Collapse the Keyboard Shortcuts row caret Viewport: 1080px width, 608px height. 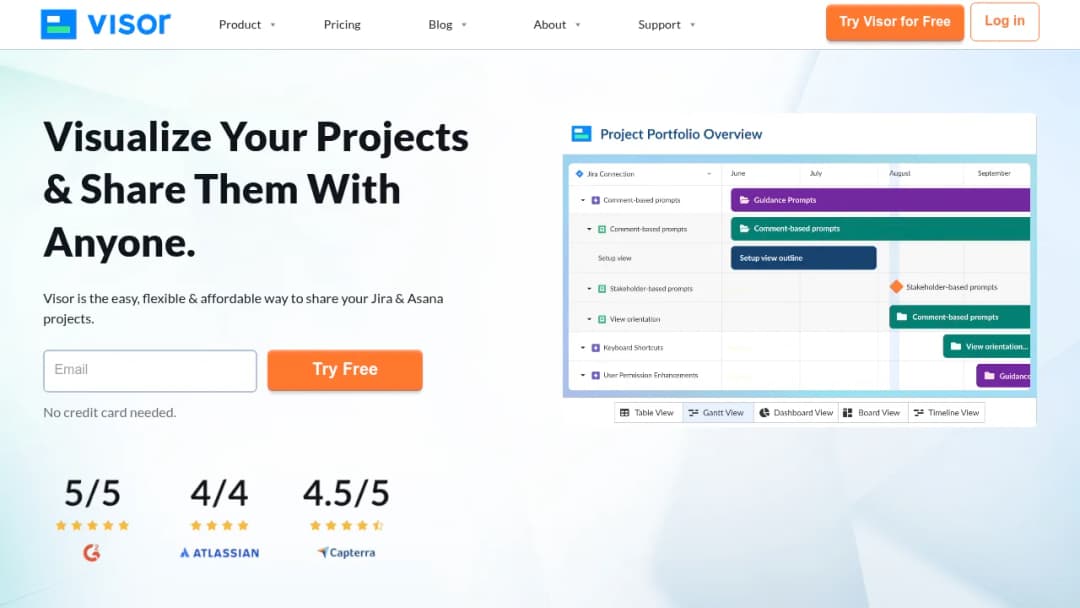[x=583, y=348]
